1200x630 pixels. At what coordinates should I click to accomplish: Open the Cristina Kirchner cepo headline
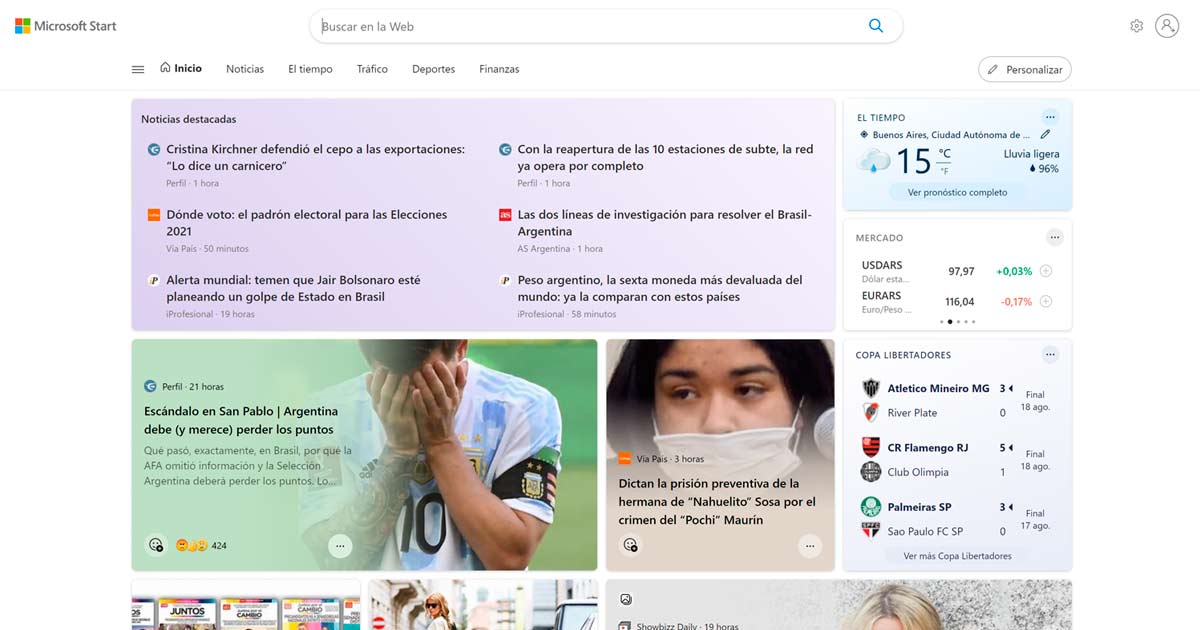[x=315, y=157]
